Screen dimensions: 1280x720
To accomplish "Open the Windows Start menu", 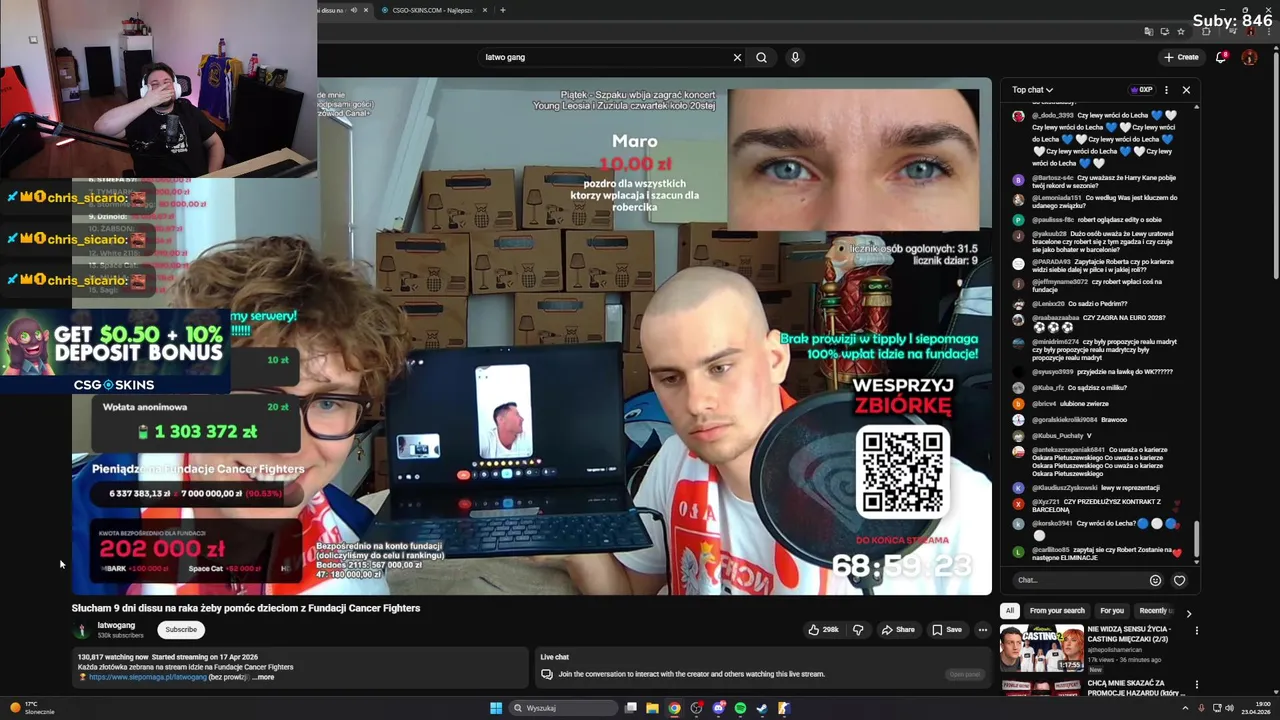I will coord(495,708).
